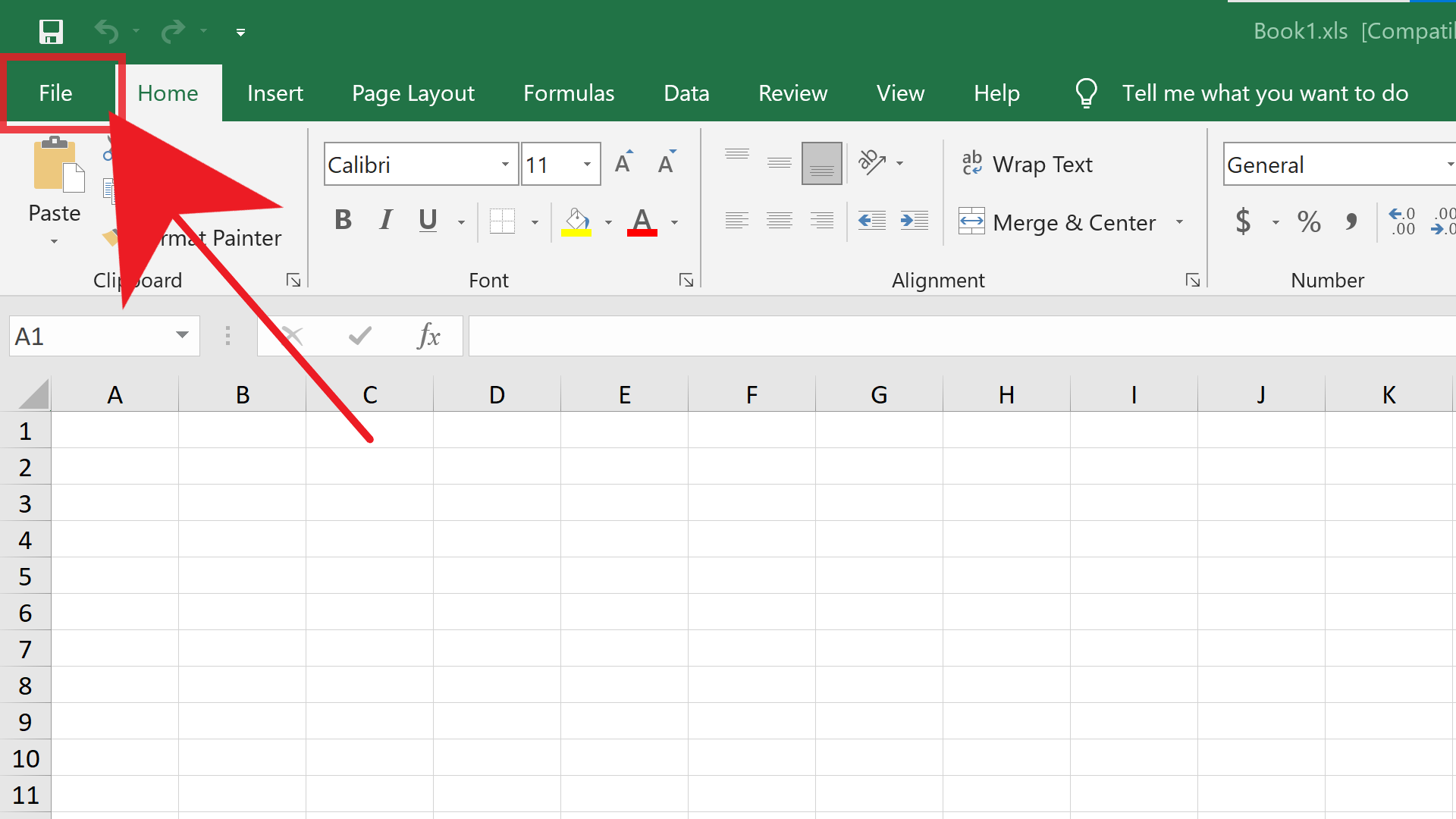Click the Center align text icon
1456x819 pixels.
tap(780, 221)
